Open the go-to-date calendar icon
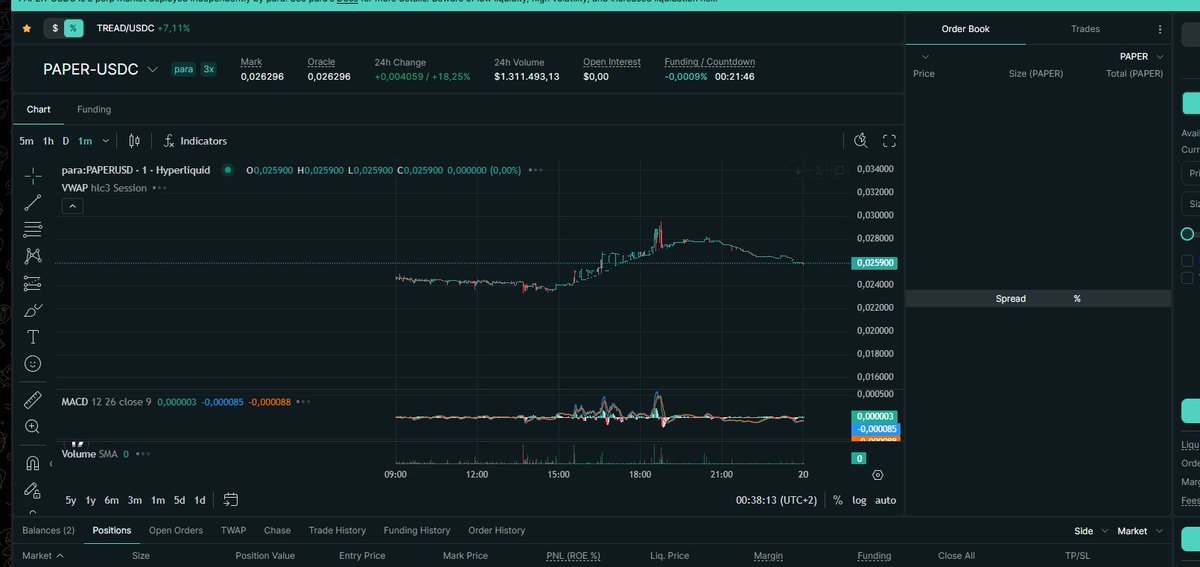The image size is (1200, 567). pyautogui.click(x=231, y=500)
